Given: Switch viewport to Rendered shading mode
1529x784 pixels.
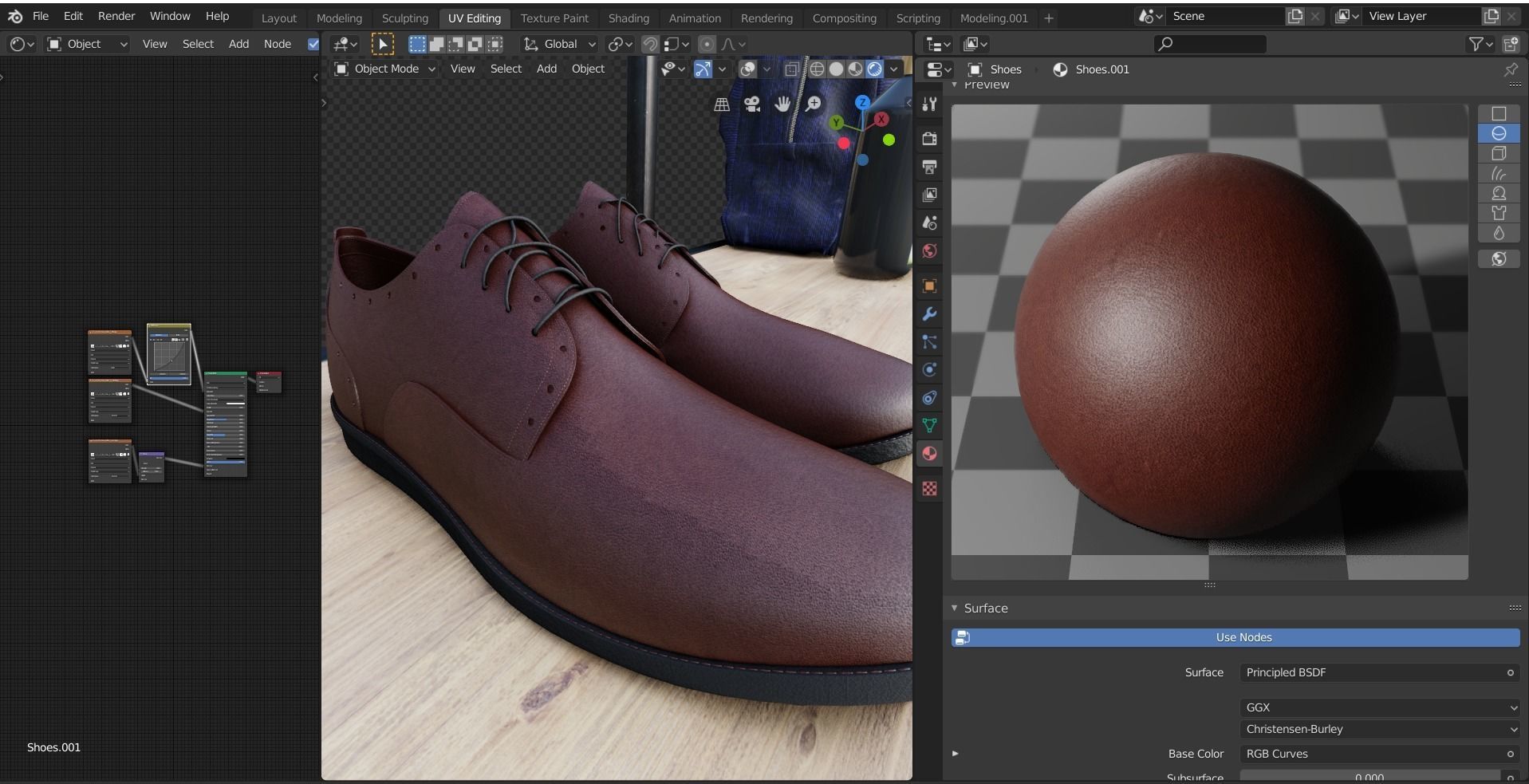Looking at the screenshot, I should coord(874,69).
